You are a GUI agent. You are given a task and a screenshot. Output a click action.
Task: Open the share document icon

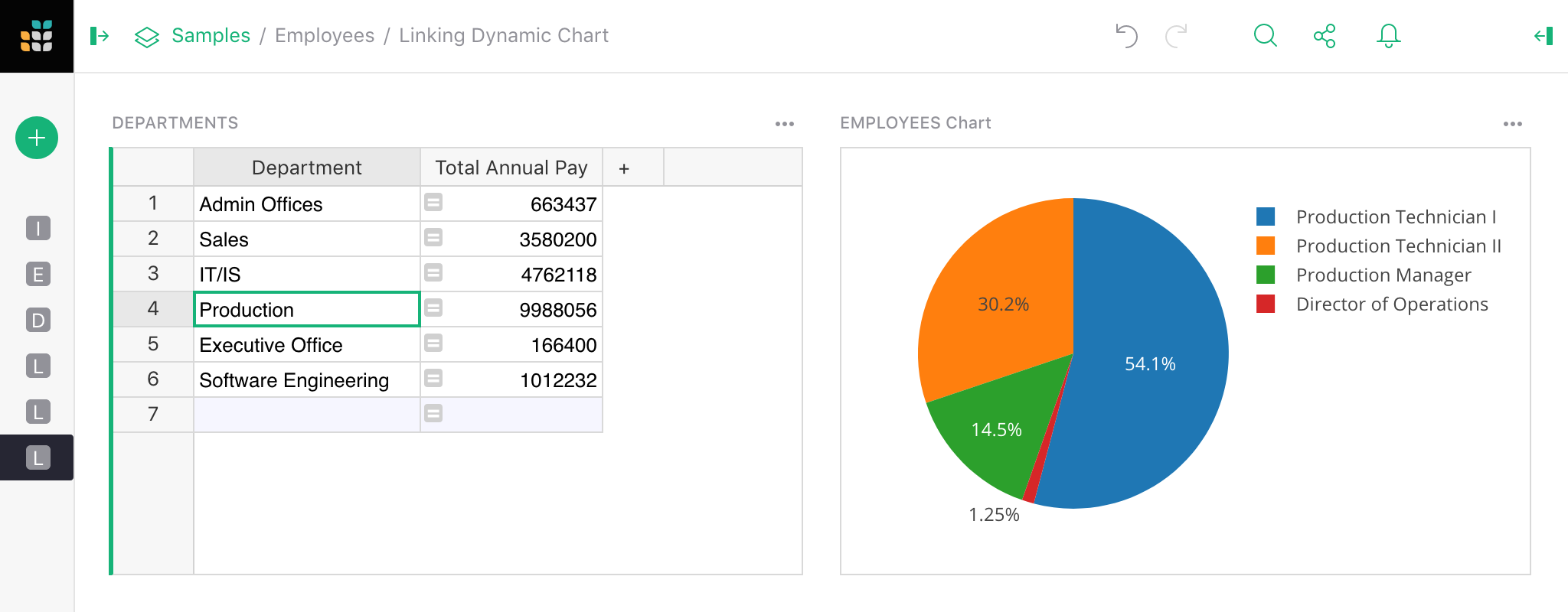click(1325, 36)
